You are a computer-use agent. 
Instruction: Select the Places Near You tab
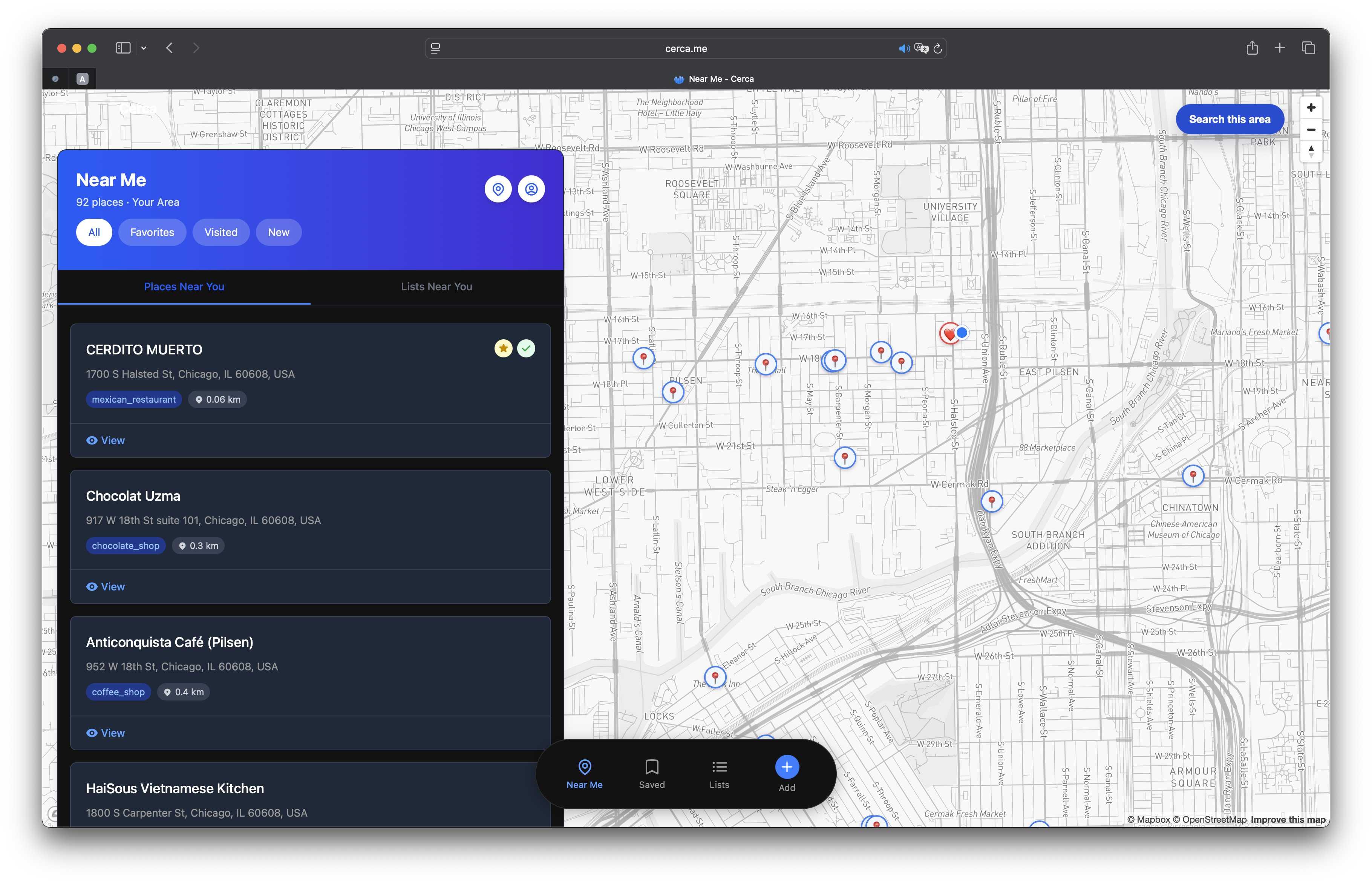tap(184, 287)
